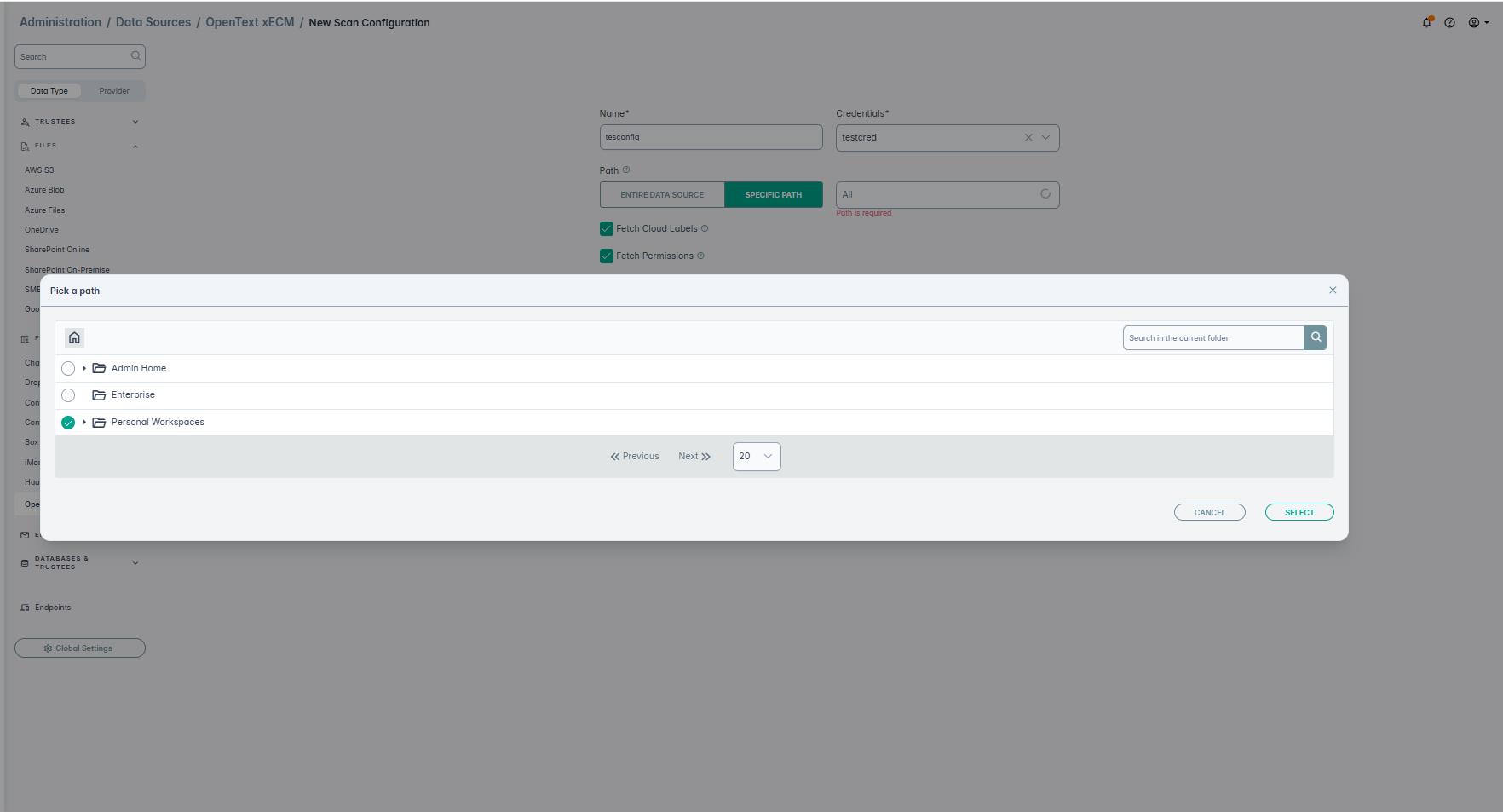
Task: Toggle the Fetch Permissions checkbox
Action: pos(607,256)
